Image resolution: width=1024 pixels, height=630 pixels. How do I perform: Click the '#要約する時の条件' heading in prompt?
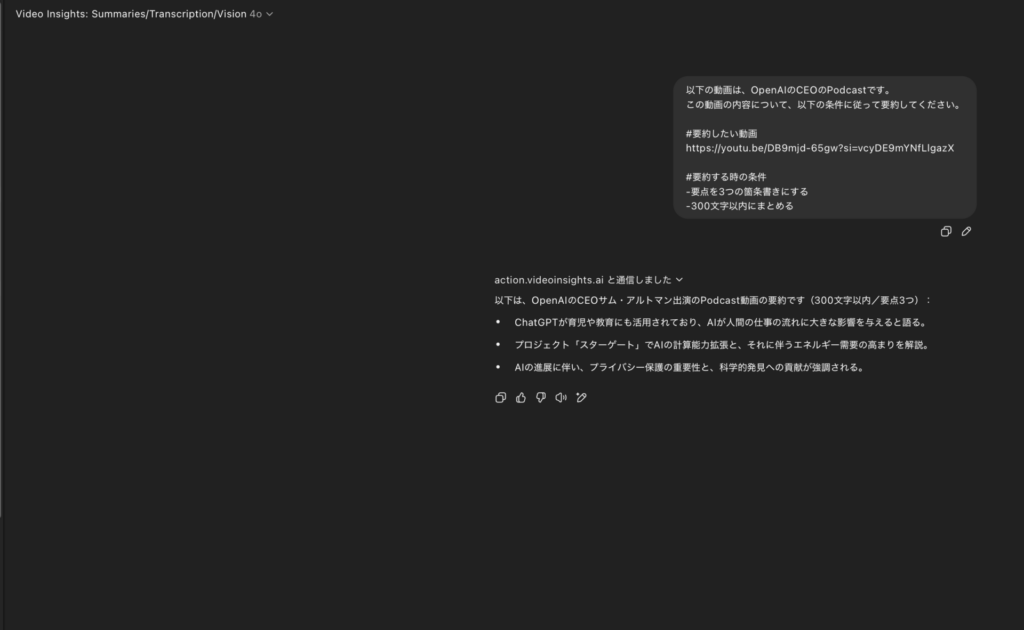click(726, 177)
